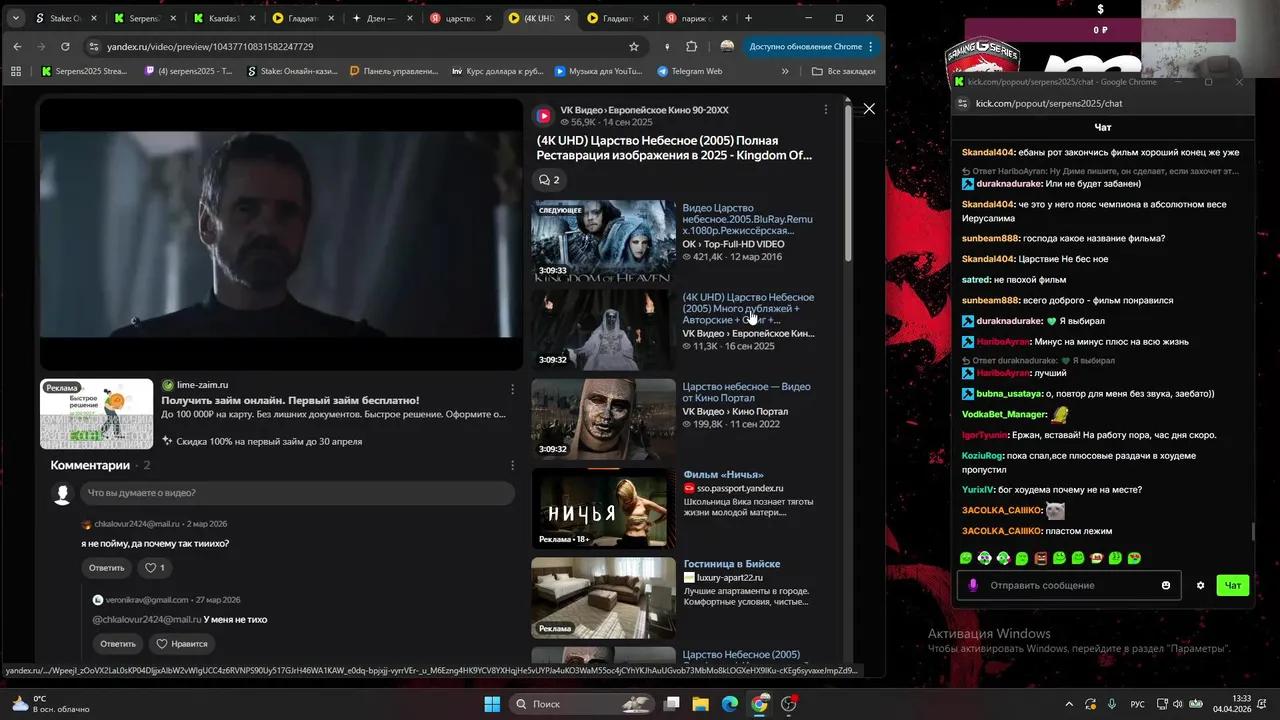The height and width of the screenshot is (720, 1280).
Task: Open (4K UHD) Много дубляжей video title
Action: pos(749,309)
